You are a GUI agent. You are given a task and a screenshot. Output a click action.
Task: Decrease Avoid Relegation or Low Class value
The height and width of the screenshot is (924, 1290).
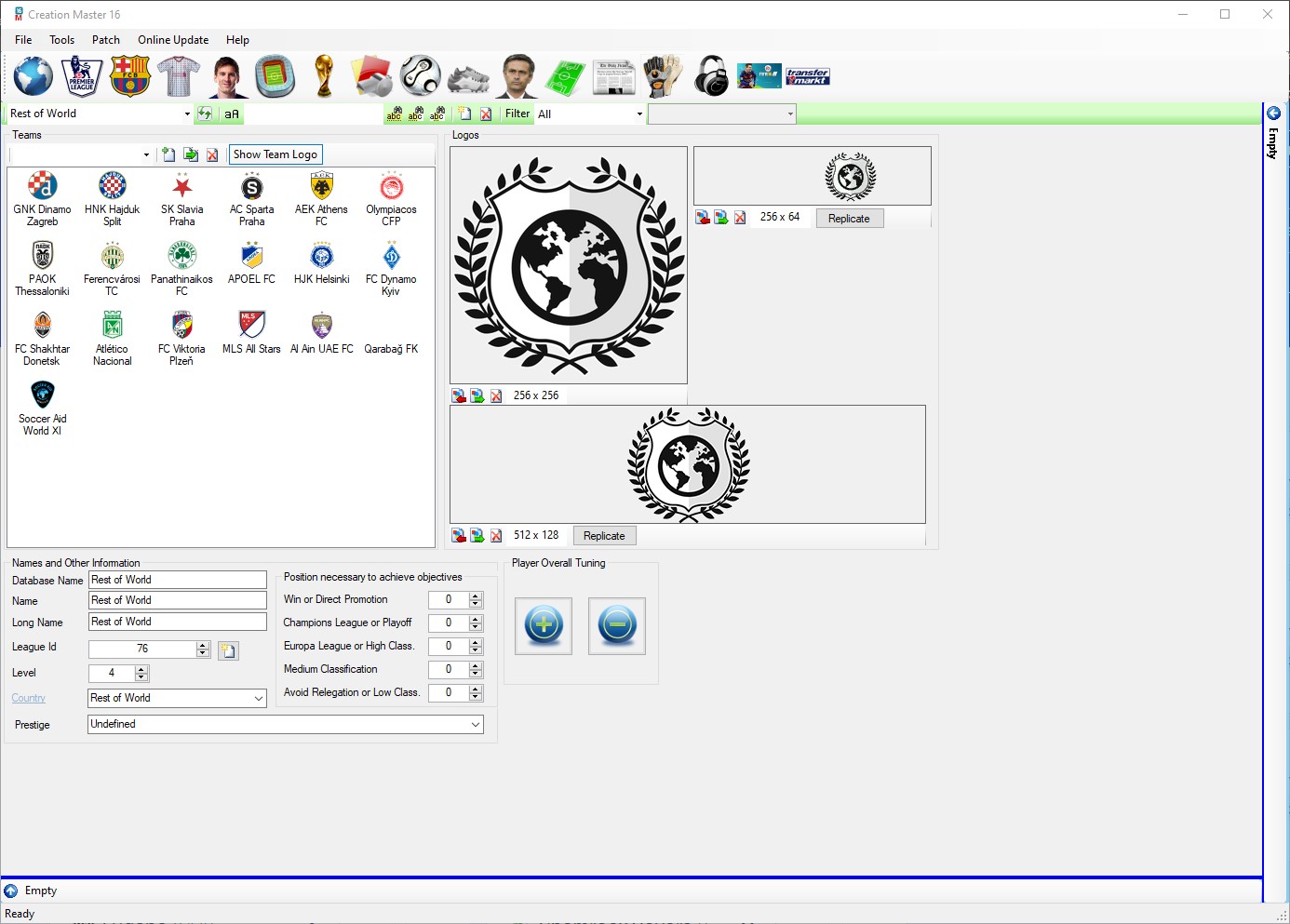[476, 696]
